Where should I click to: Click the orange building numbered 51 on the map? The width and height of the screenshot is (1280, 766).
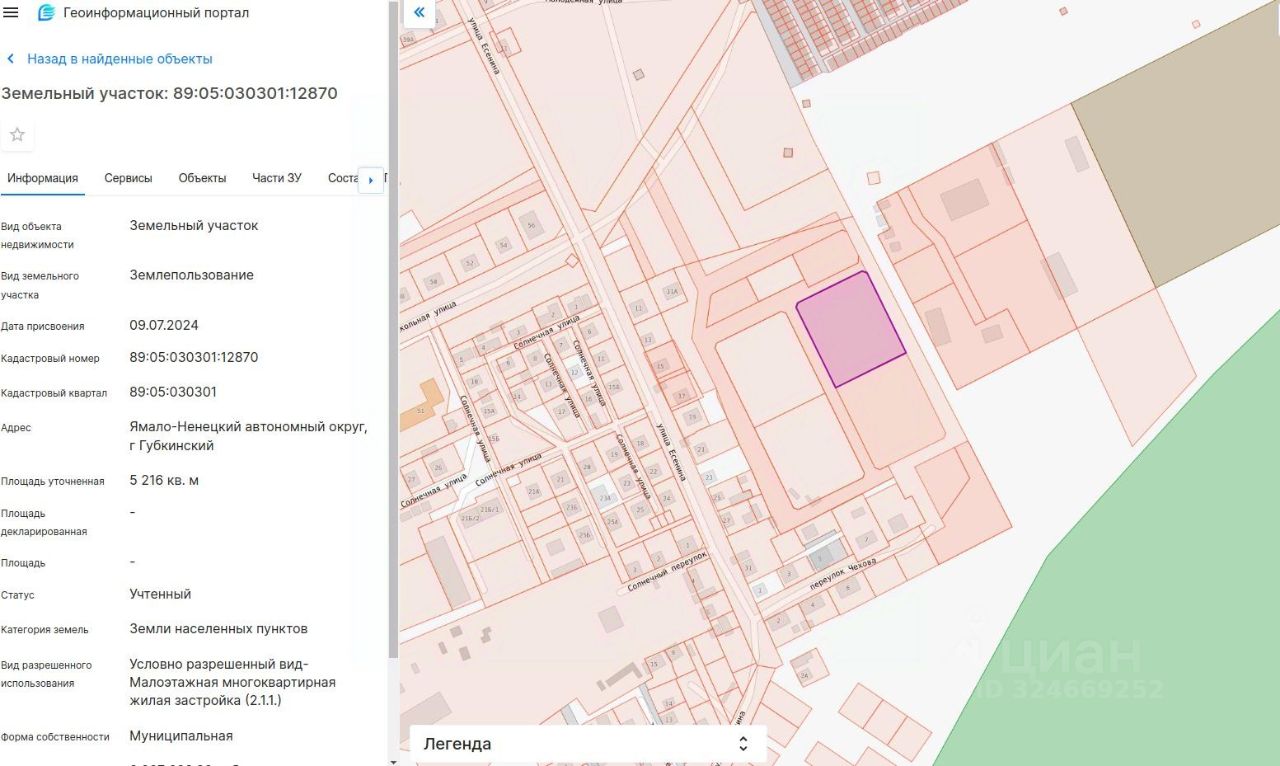(x=422, y=404)
